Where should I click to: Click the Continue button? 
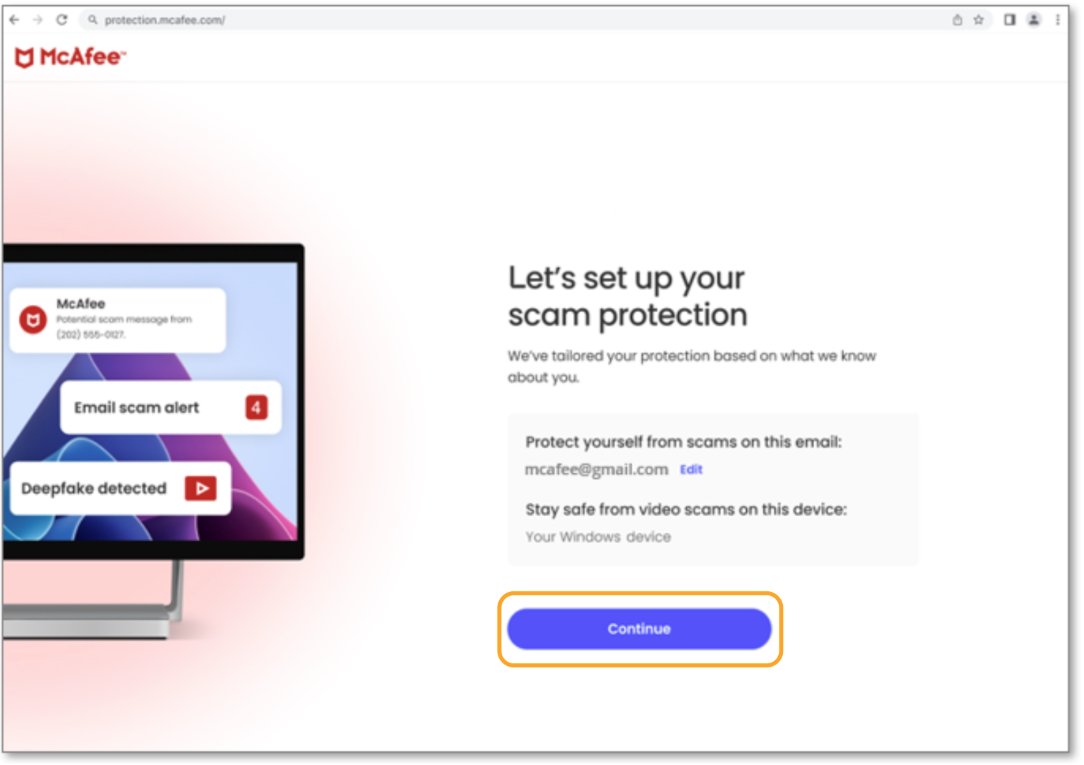(639, 629)
